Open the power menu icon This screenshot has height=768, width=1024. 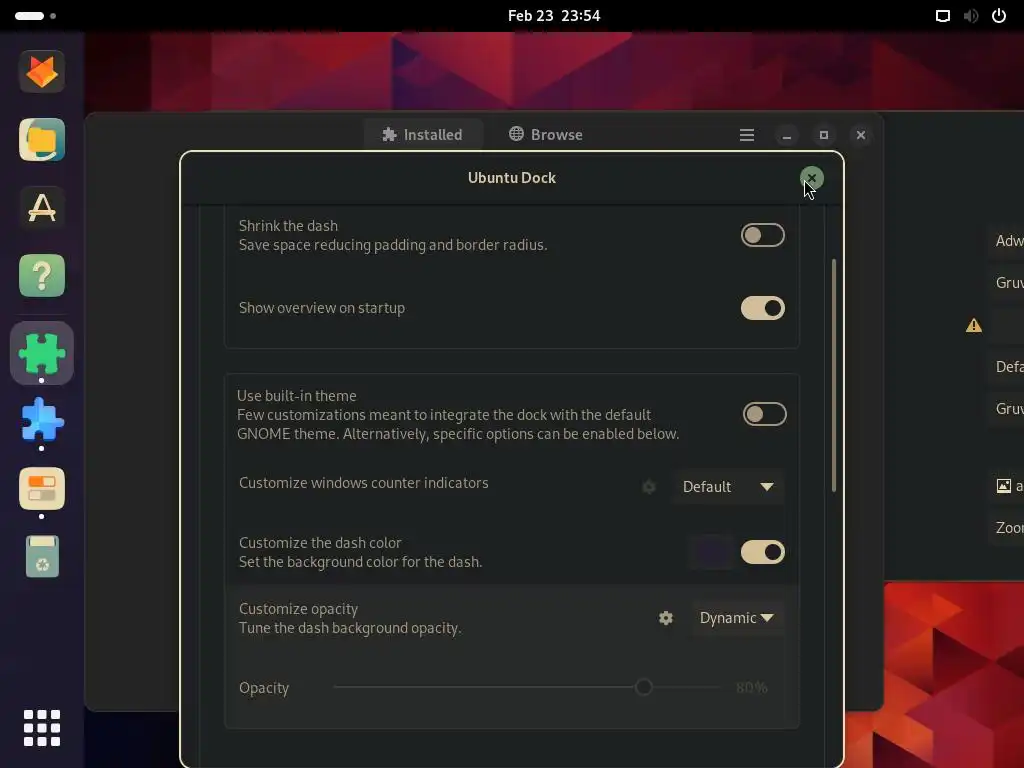click(999, 16)
